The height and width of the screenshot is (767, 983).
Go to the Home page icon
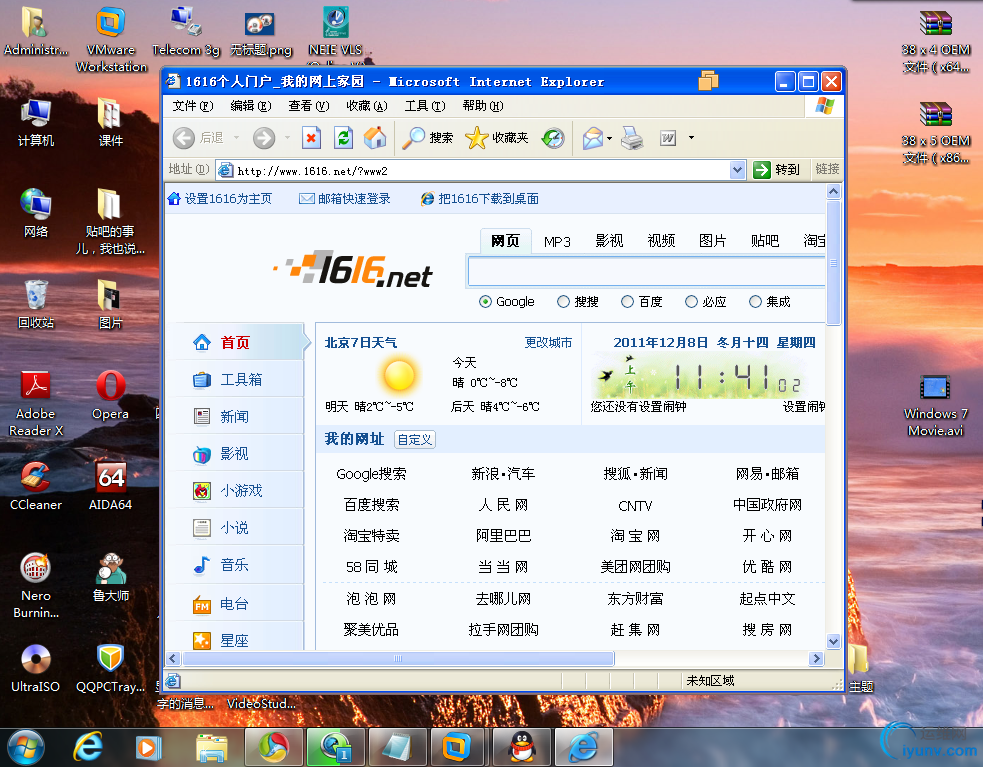pyautogui.click(x=375, y=138)
